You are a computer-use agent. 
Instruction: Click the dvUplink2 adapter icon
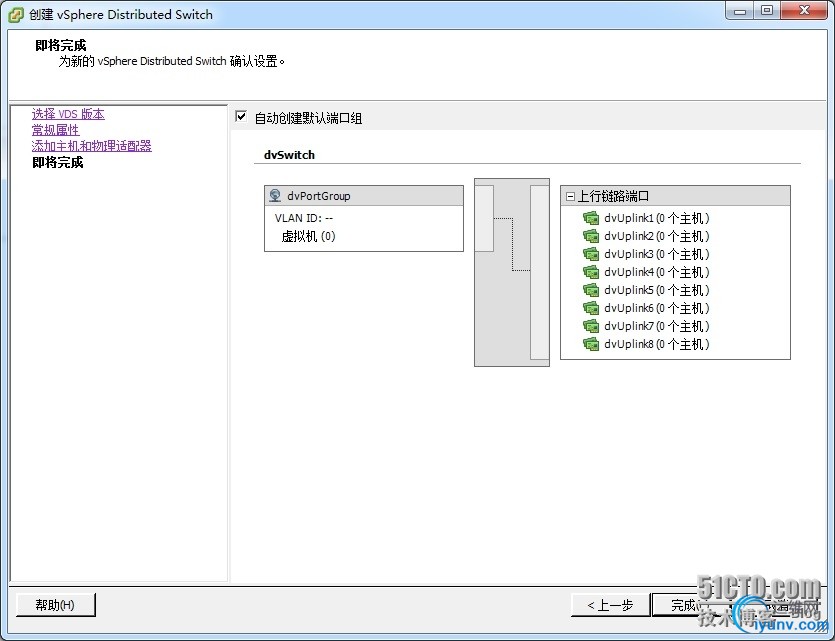tap(591, 236)
